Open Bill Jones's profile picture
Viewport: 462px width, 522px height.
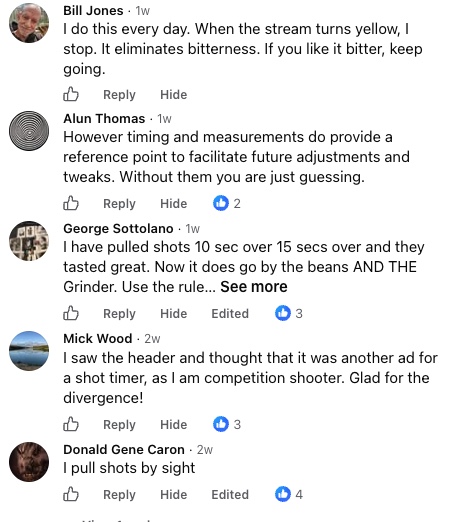coord(29,23)
